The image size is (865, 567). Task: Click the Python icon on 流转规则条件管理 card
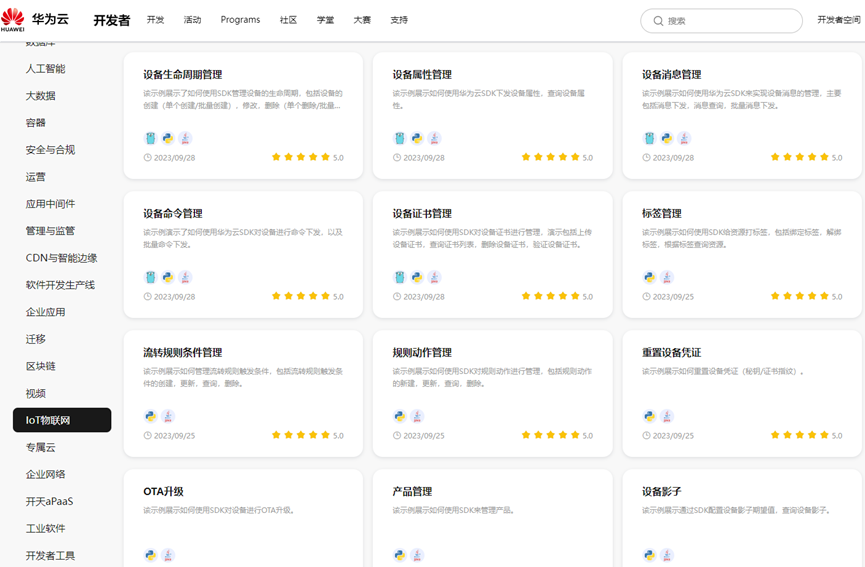pyautogui.click(x=151, y=416)
